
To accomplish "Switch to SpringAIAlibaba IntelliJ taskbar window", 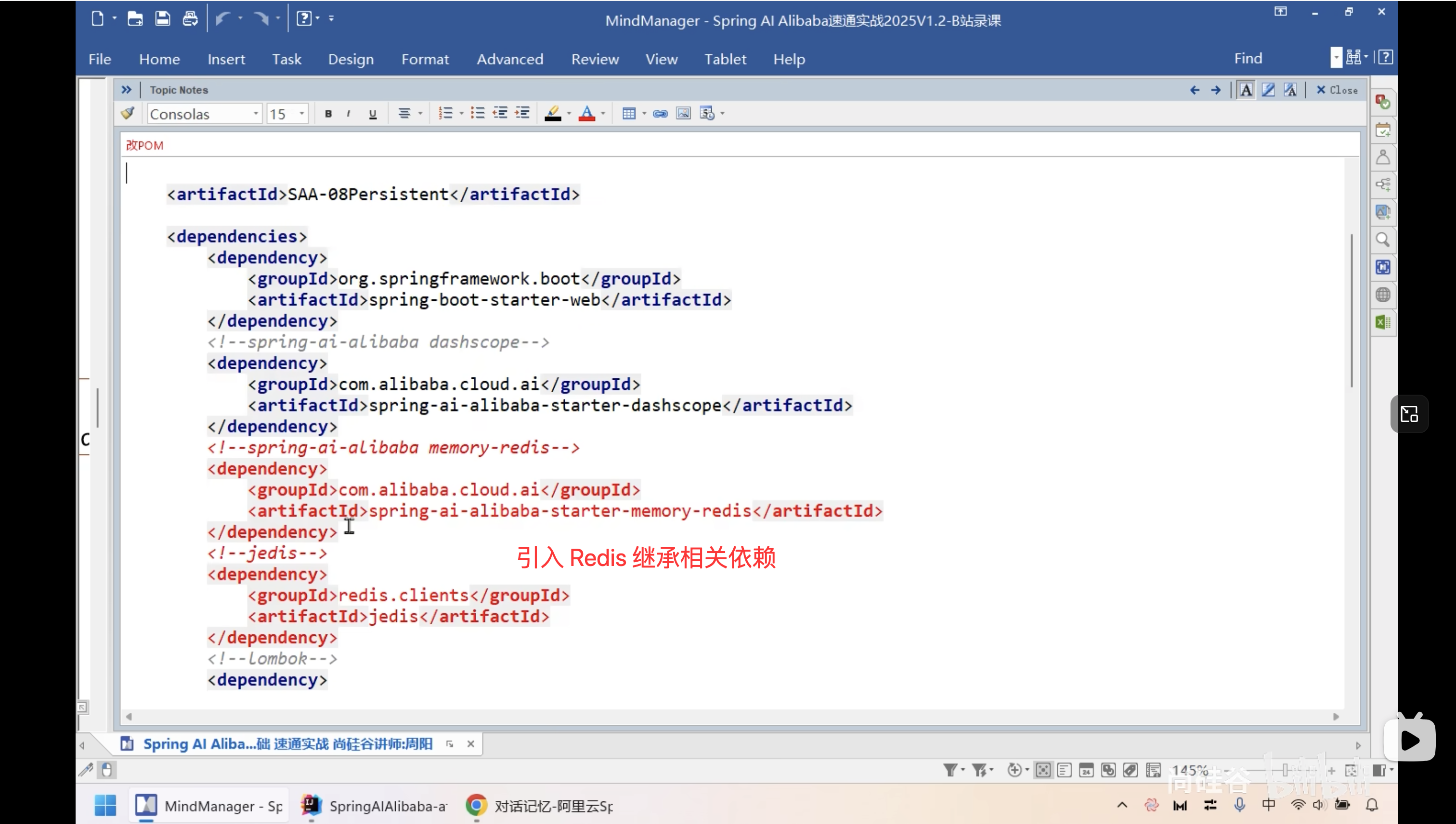I will pos(374,805).
